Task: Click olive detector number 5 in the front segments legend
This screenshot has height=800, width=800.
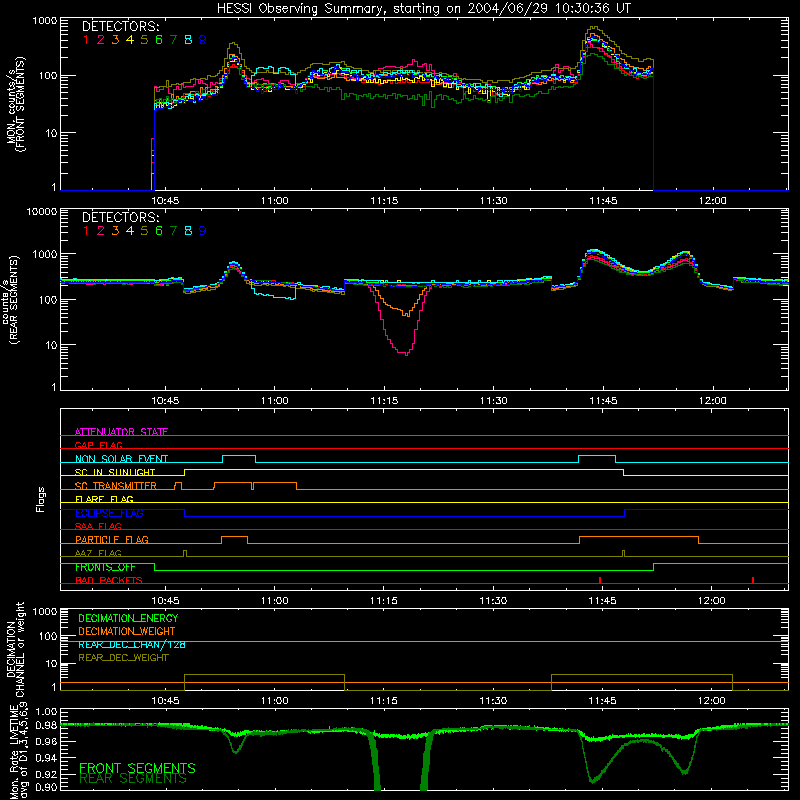Action: [144, 40]
